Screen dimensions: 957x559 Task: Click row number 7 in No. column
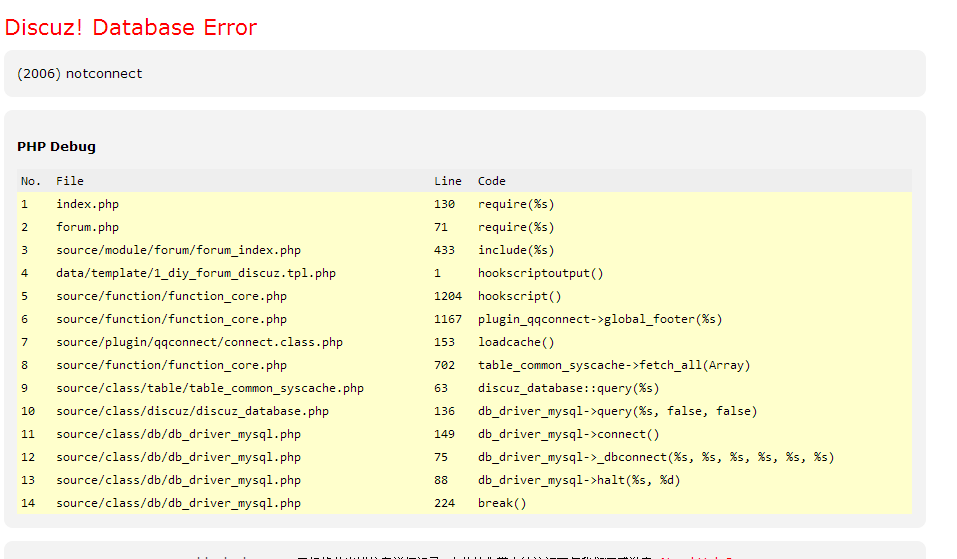(x=24, y=342)
